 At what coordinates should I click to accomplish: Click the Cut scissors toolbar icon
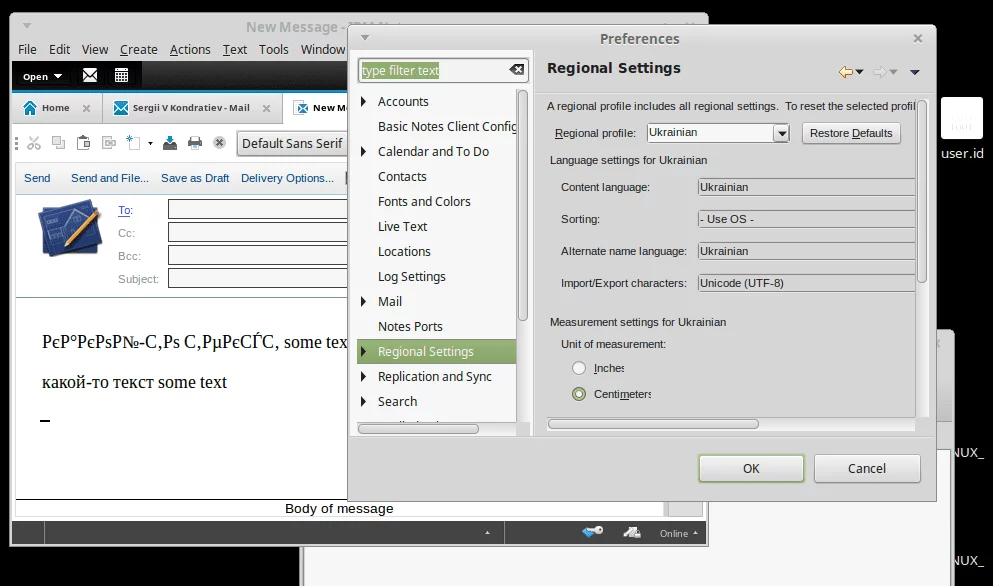tap(34, 143)
